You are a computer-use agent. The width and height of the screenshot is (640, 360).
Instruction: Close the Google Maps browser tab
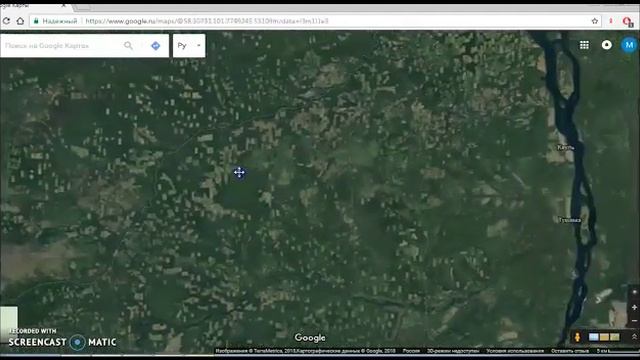64,6
